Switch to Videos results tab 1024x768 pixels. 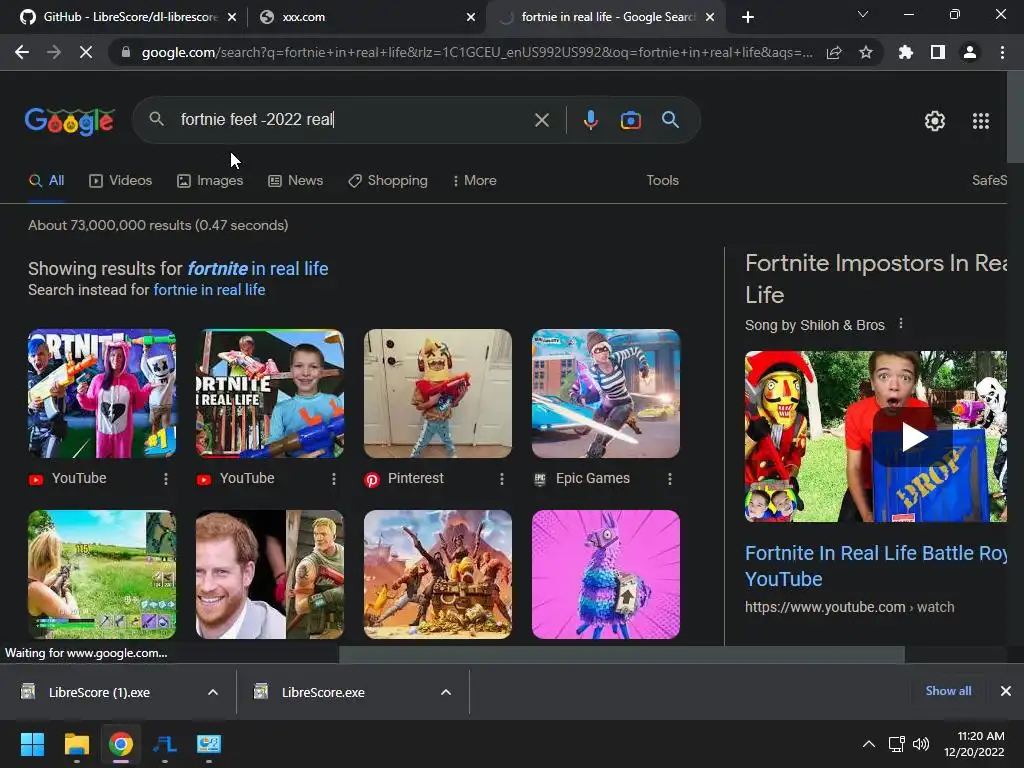[121, 180]
